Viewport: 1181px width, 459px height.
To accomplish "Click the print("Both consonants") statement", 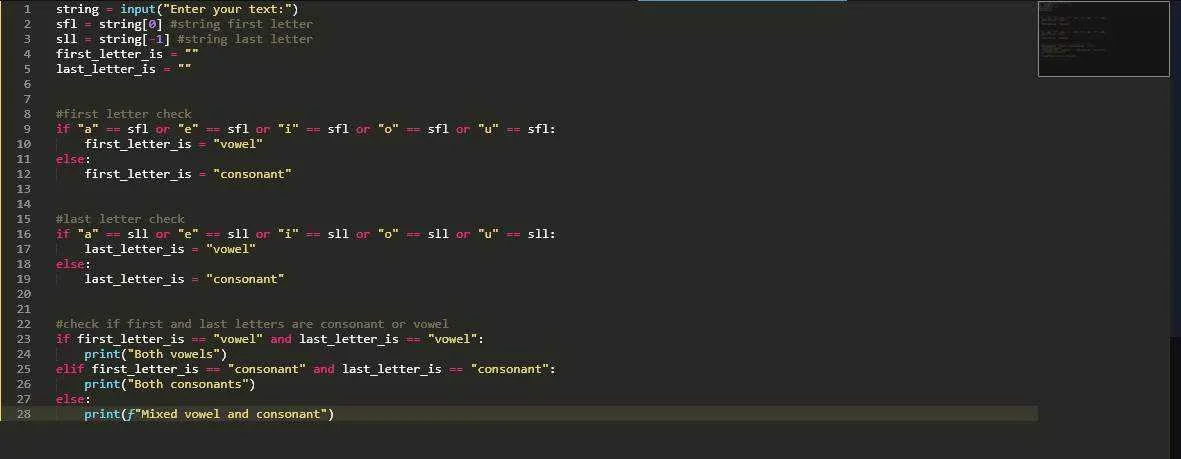I will coord(170,384).
